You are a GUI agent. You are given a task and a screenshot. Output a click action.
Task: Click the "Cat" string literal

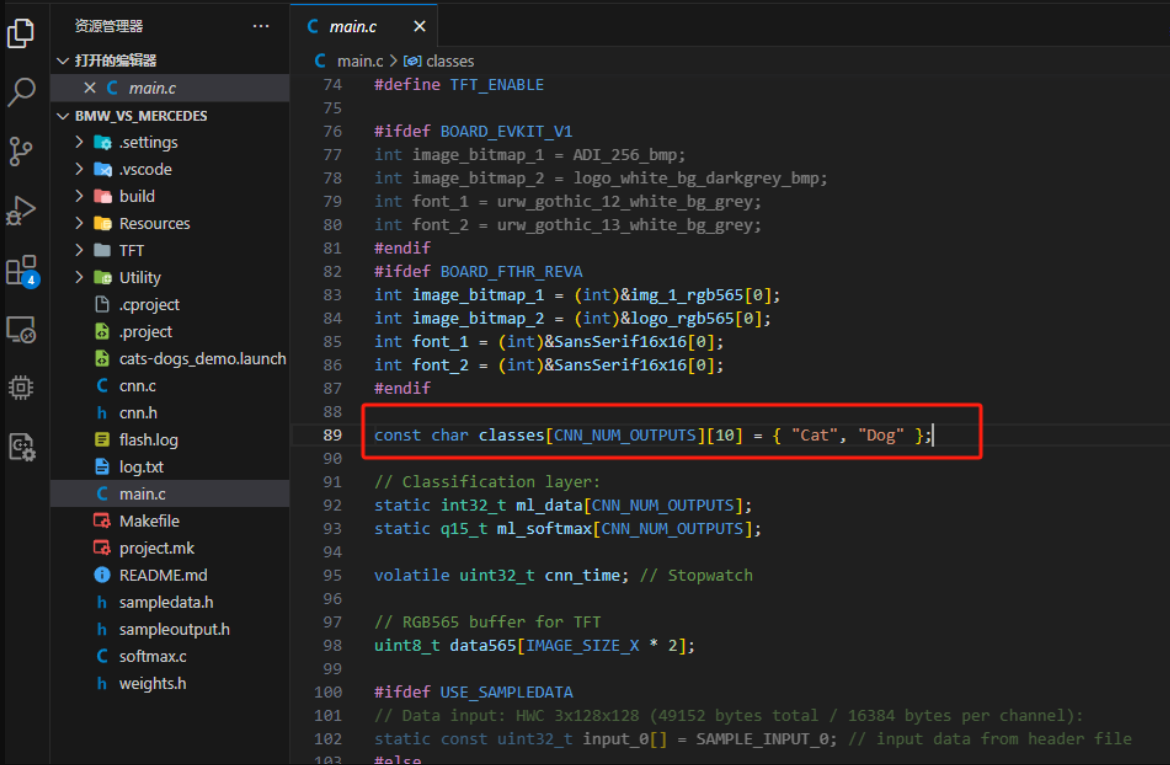point(814,435)
